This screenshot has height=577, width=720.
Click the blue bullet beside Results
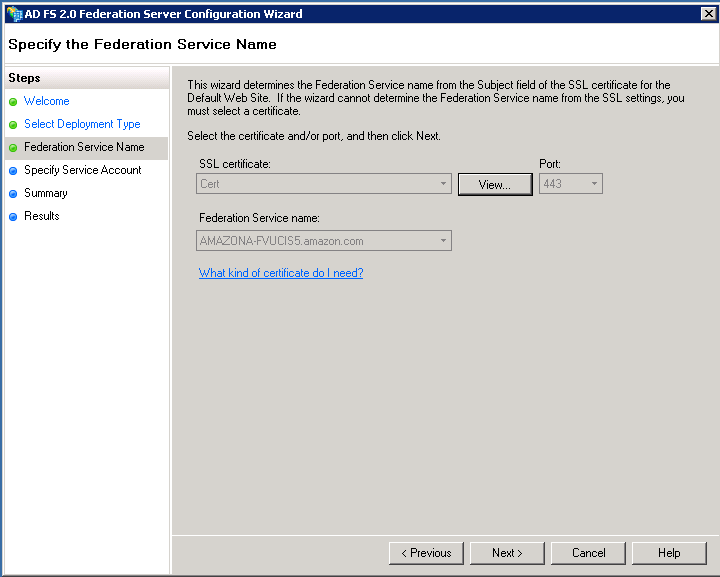13,216
